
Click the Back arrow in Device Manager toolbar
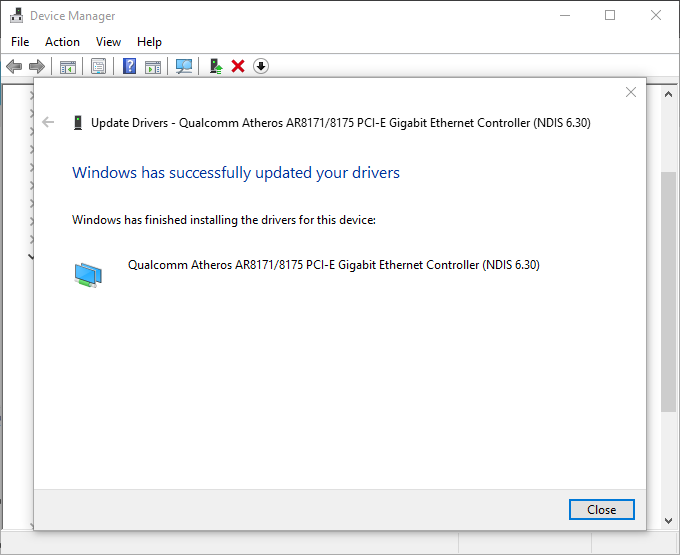(14, 66)
